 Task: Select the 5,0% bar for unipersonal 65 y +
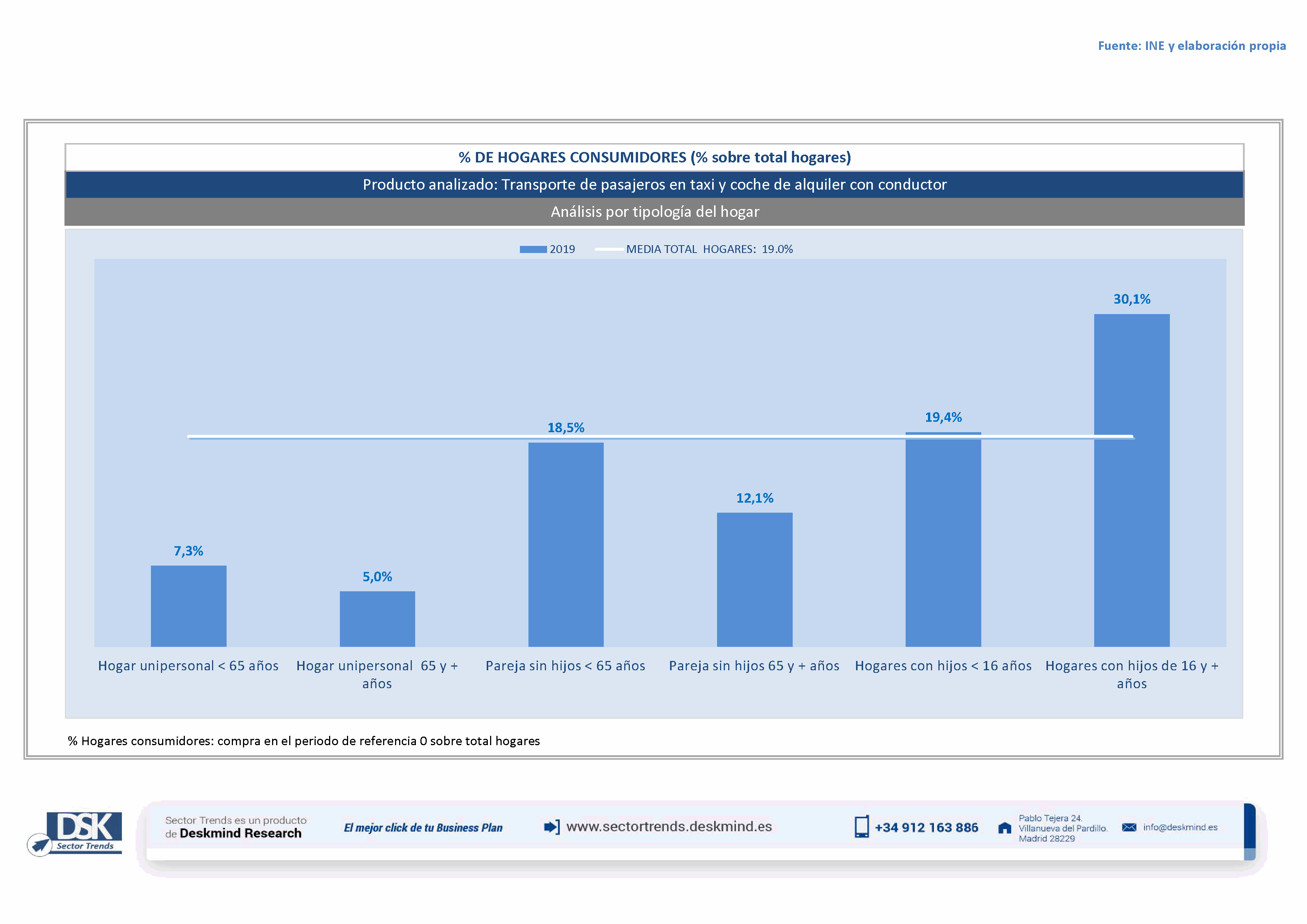(377, 618)
